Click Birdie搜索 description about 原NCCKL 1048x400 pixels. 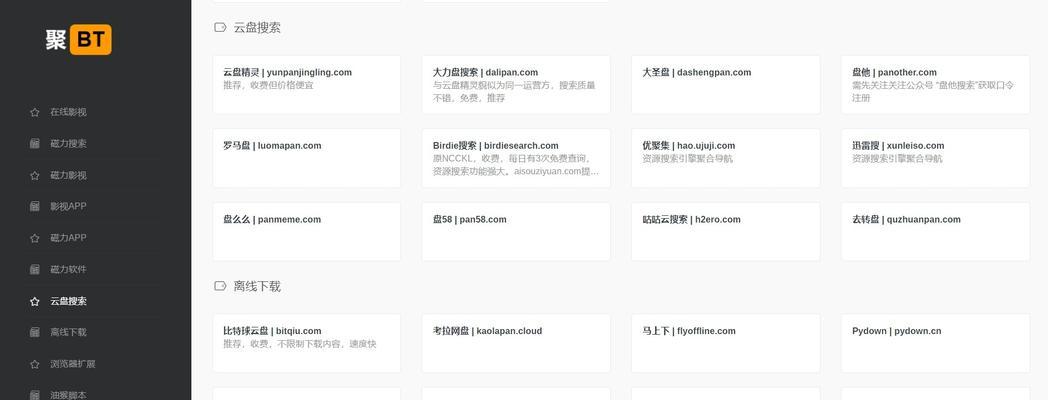point(515,165)
